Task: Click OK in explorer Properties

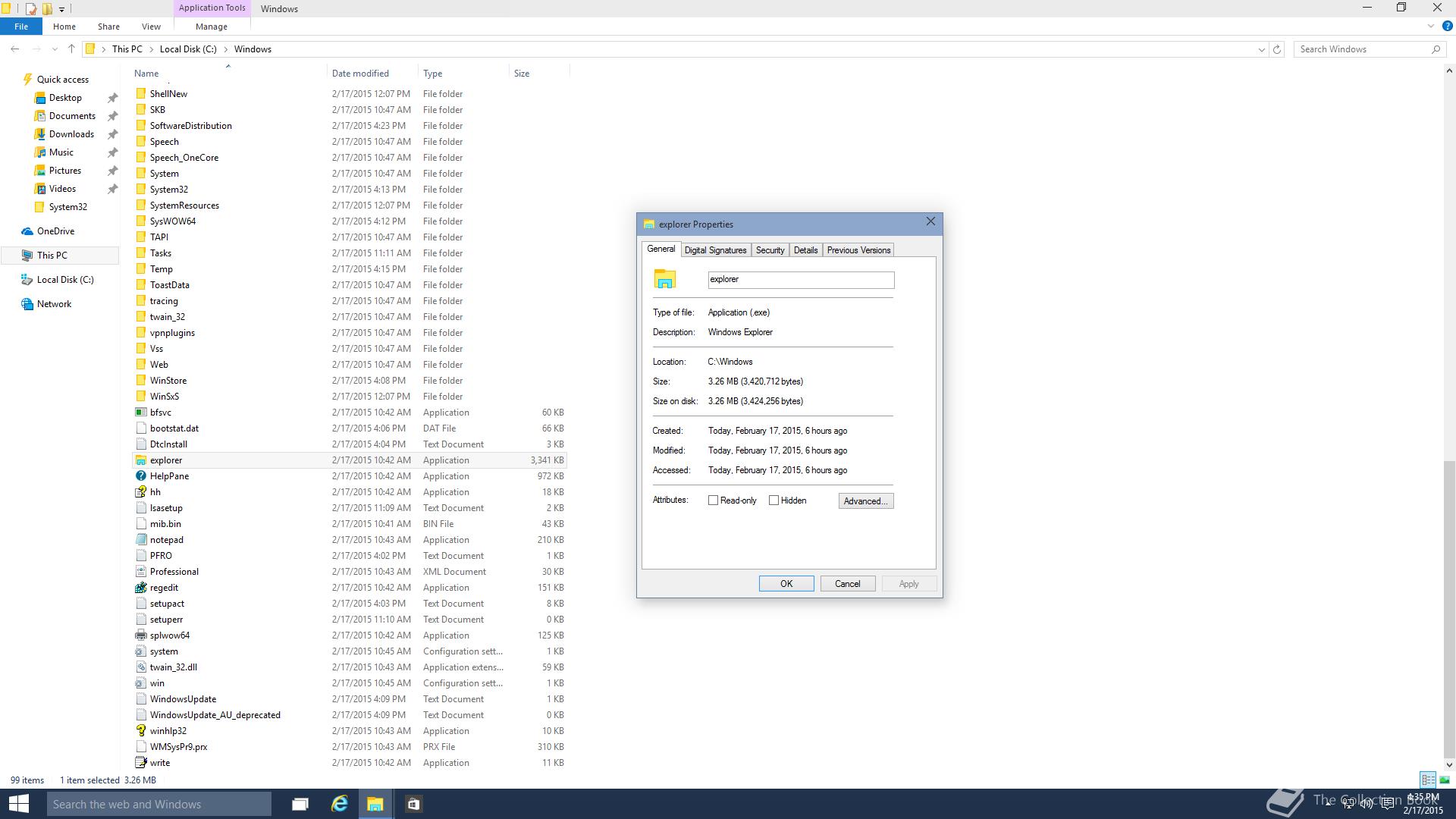Action: (786, 584)
